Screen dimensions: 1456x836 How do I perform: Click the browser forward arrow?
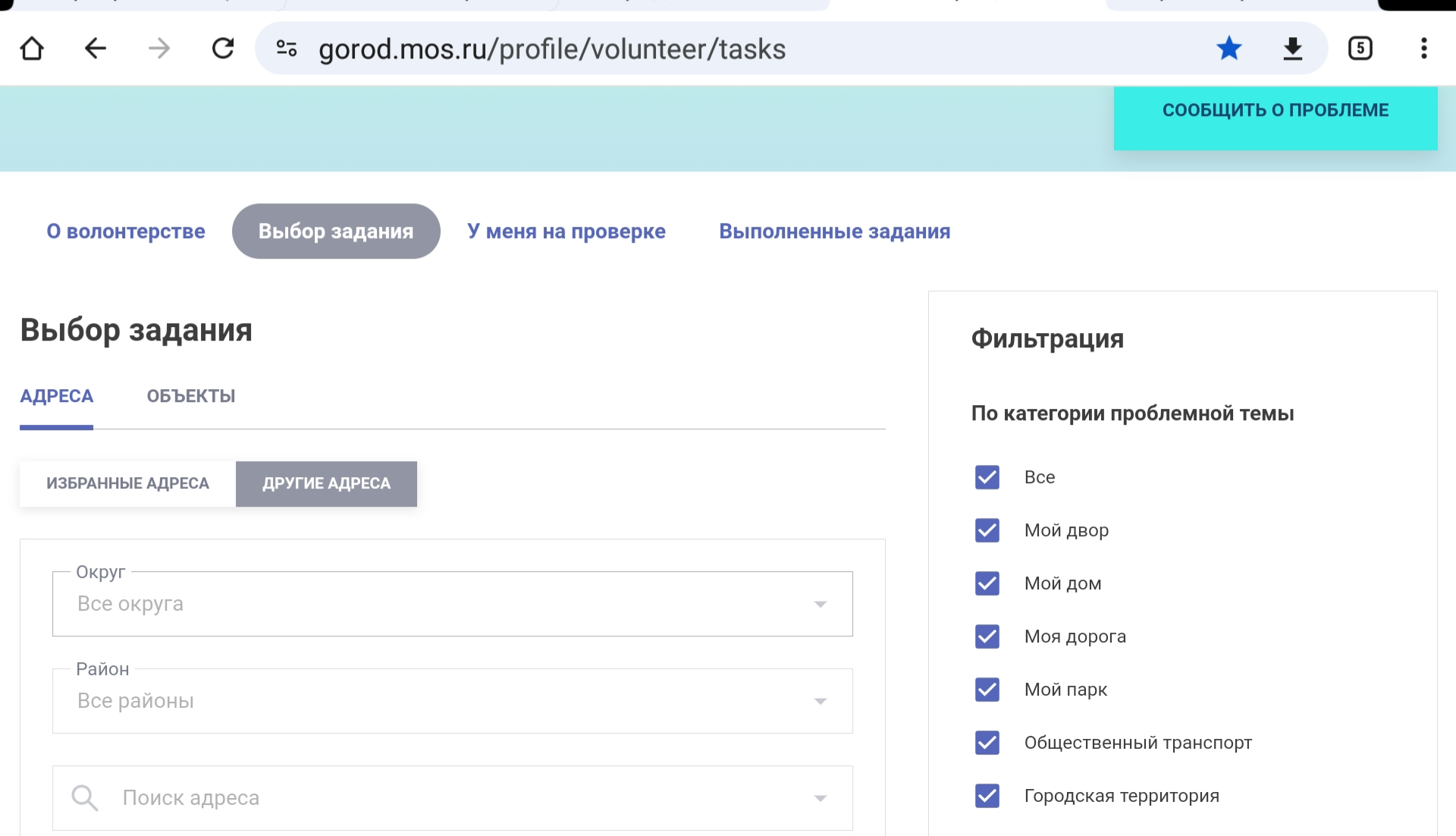pyautogui.click(x=159, y=49)
